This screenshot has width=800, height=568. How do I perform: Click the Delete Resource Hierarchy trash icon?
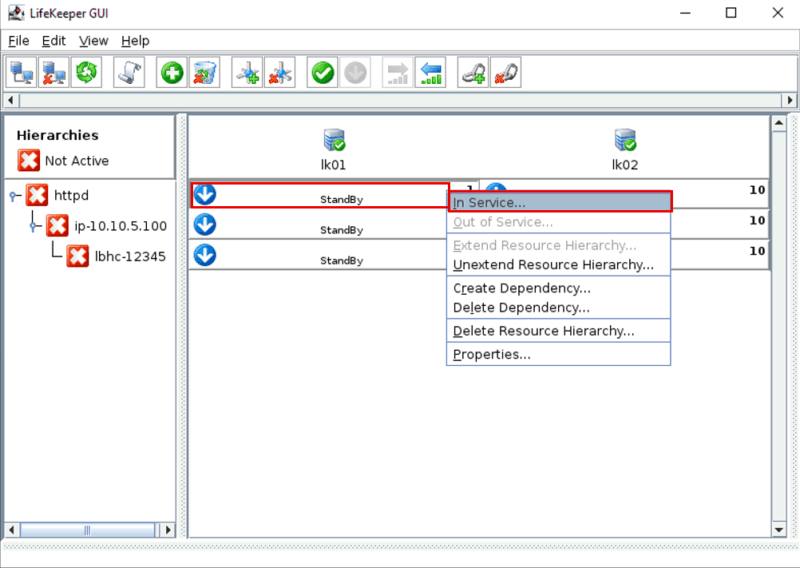204,72
